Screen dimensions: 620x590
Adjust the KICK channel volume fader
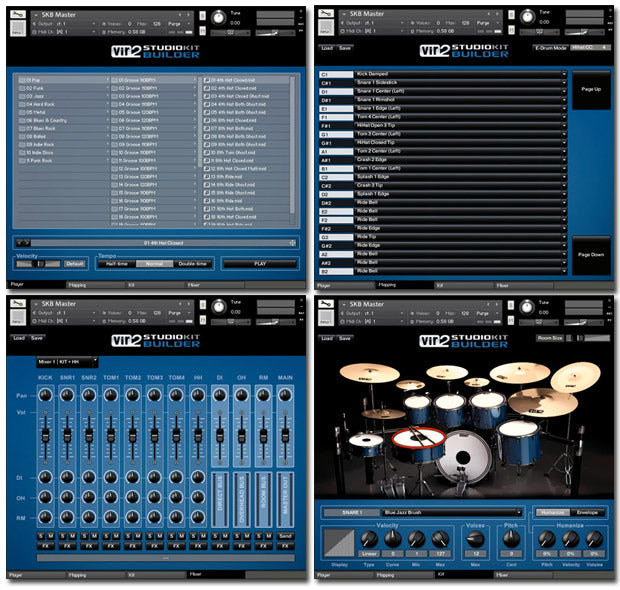click(x=45, y=436)
